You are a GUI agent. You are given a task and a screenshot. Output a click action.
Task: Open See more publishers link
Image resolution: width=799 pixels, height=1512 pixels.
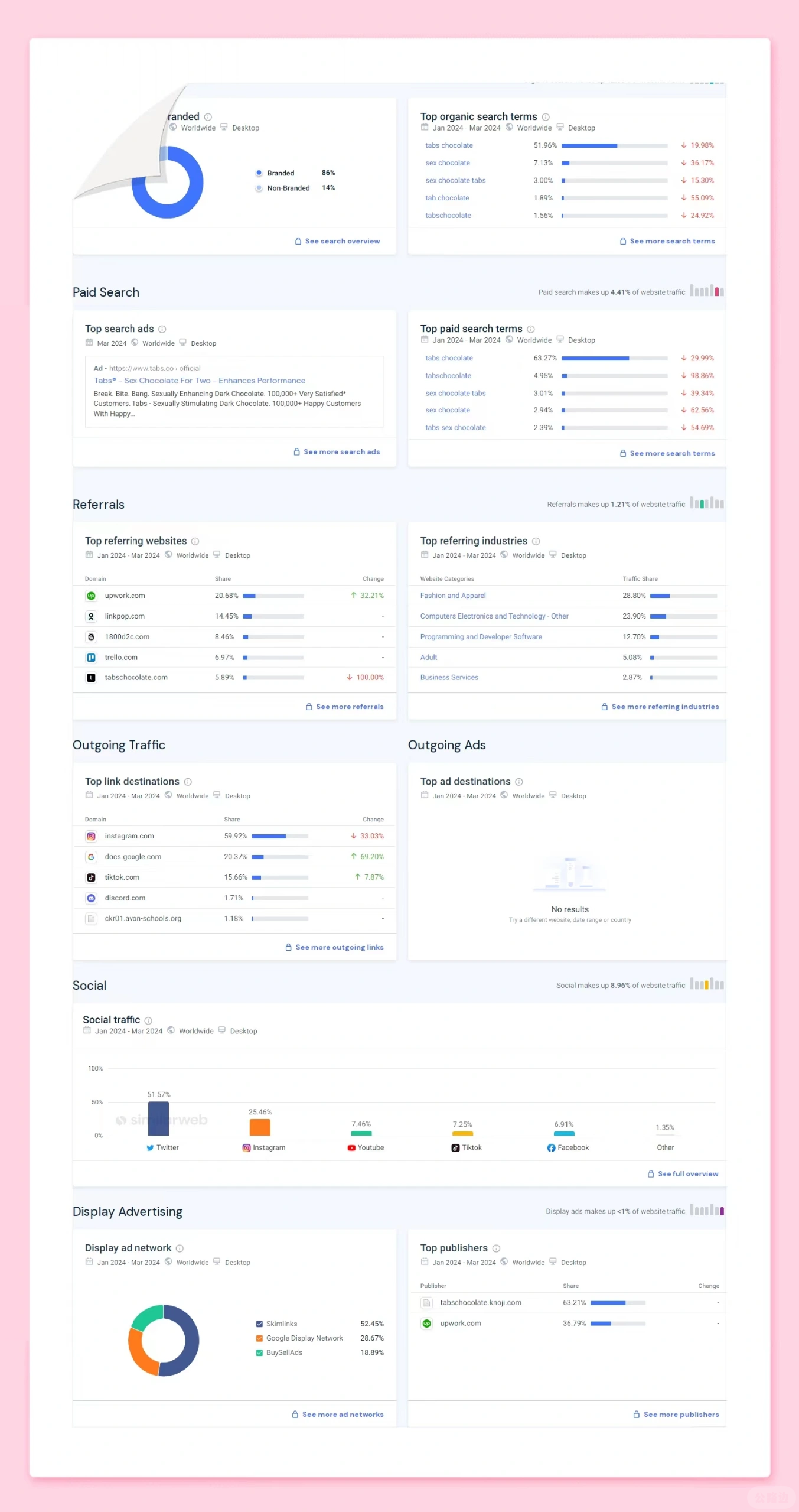click(676, 1415)
